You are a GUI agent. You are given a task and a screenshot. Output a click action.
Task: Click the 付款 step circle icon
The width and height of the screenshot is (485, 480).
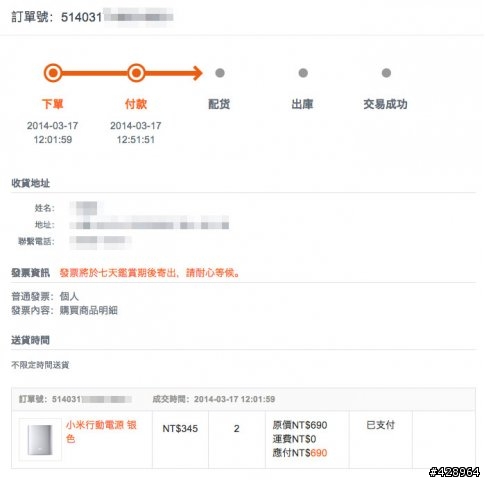(136, 73)
